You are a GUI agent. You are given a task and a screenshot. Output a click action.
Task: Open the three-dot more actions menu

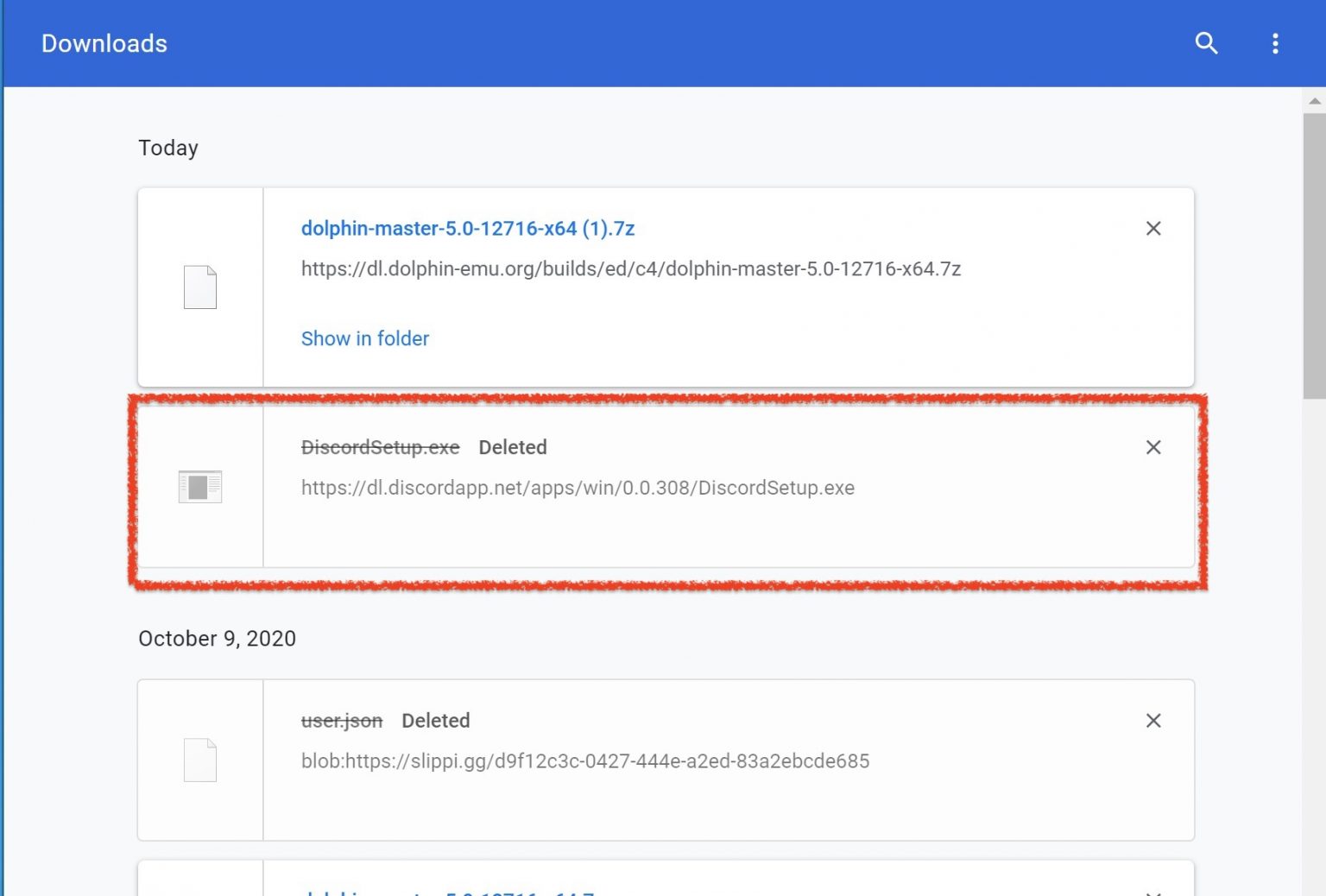tap(1275, 43)
